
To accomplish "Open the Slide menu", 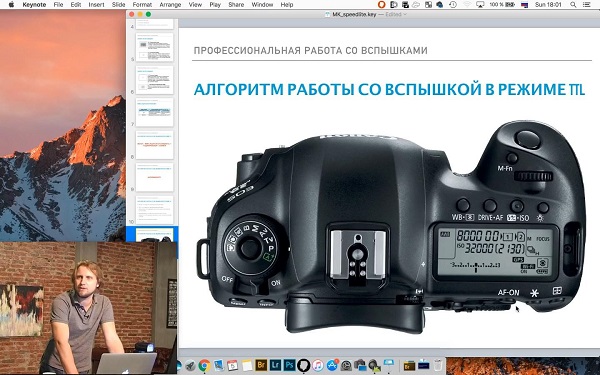I will (119, 5).
